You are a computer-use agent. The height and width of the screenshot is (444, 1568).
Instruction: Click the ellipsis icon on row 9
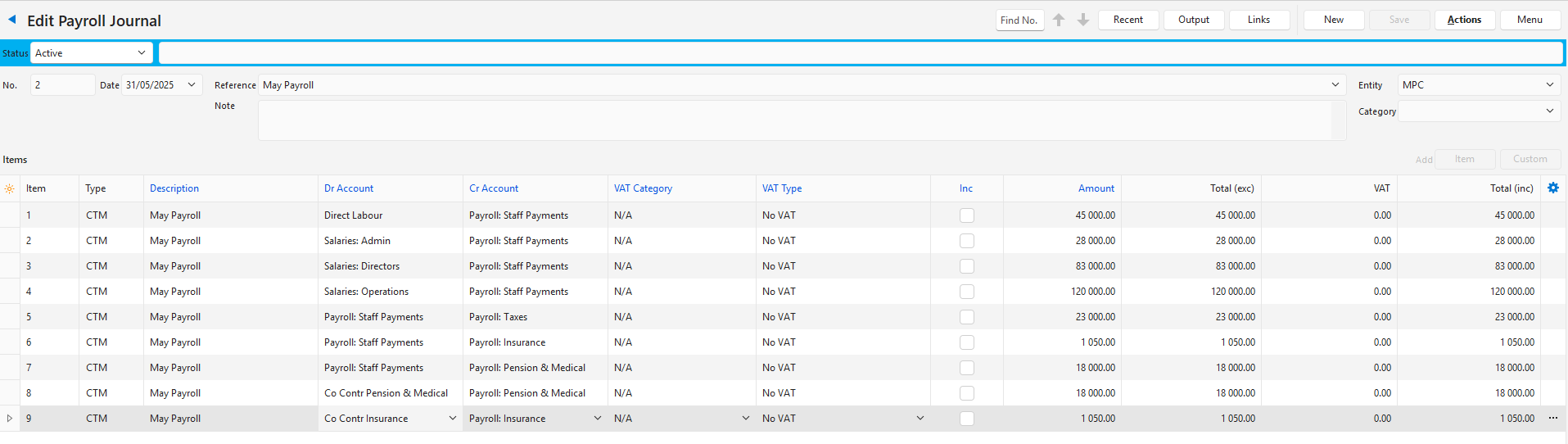1552,419
